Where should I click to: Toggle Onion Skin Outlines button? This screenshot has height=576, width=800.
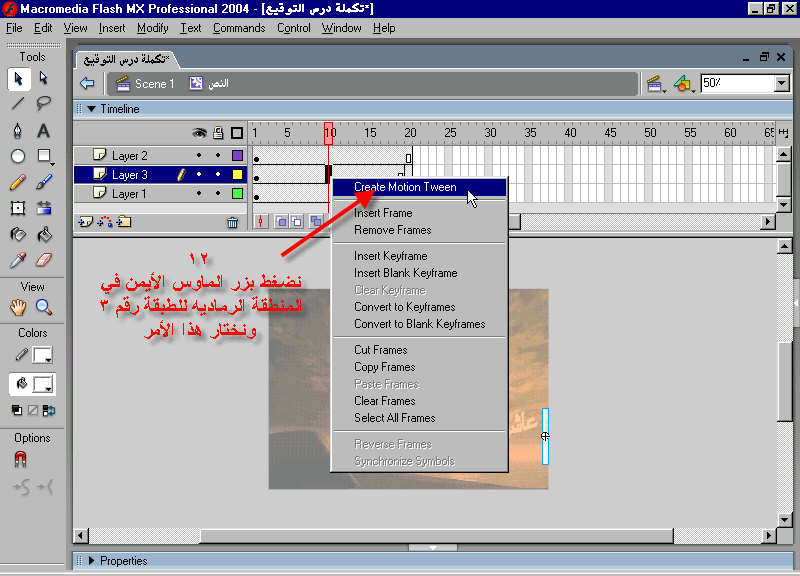click(296, 221)
